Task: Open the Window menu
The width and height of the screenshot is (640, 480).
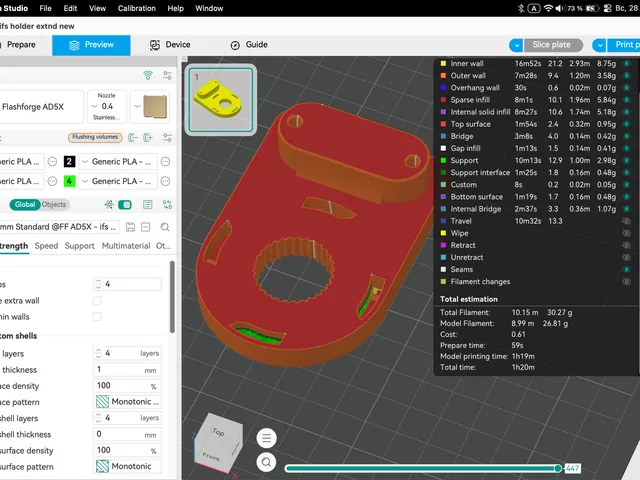Action: (x=209, y=8)
